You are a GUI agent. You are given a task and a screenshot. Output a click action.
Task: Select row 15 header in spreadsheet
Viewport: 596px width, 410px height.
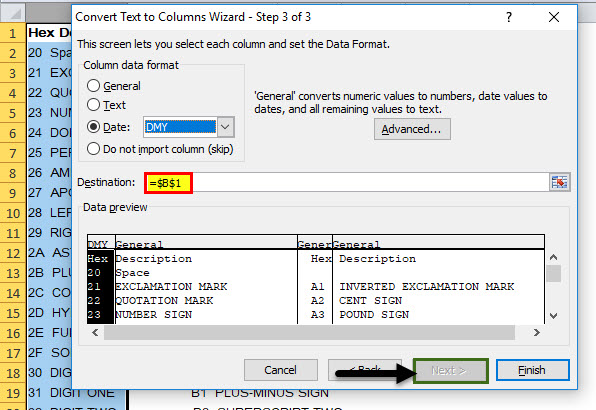[x=13, y=313]
